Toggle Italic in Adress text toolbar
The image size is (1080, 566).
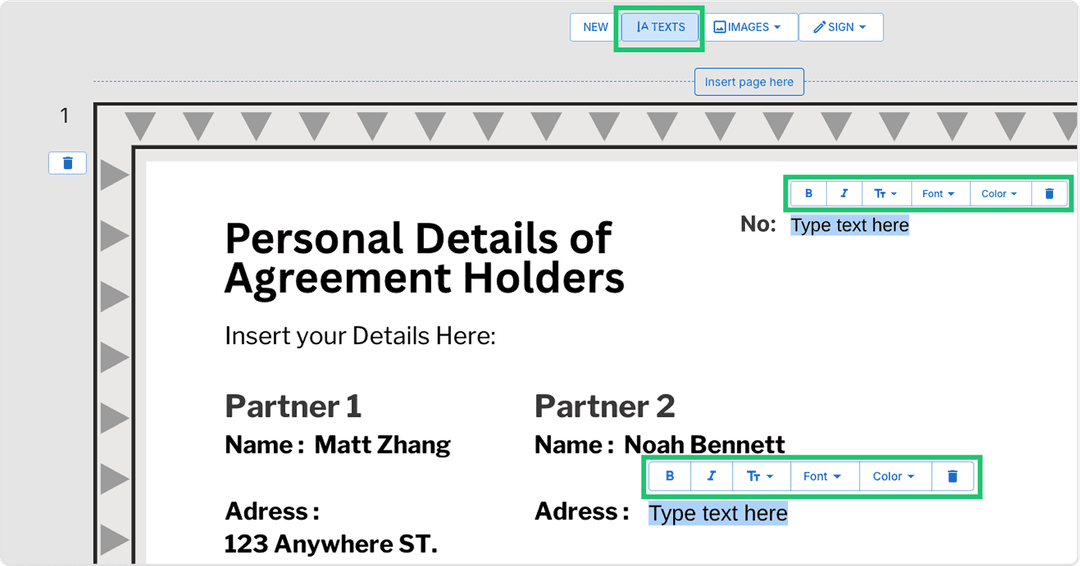click(x=711, y=477)
